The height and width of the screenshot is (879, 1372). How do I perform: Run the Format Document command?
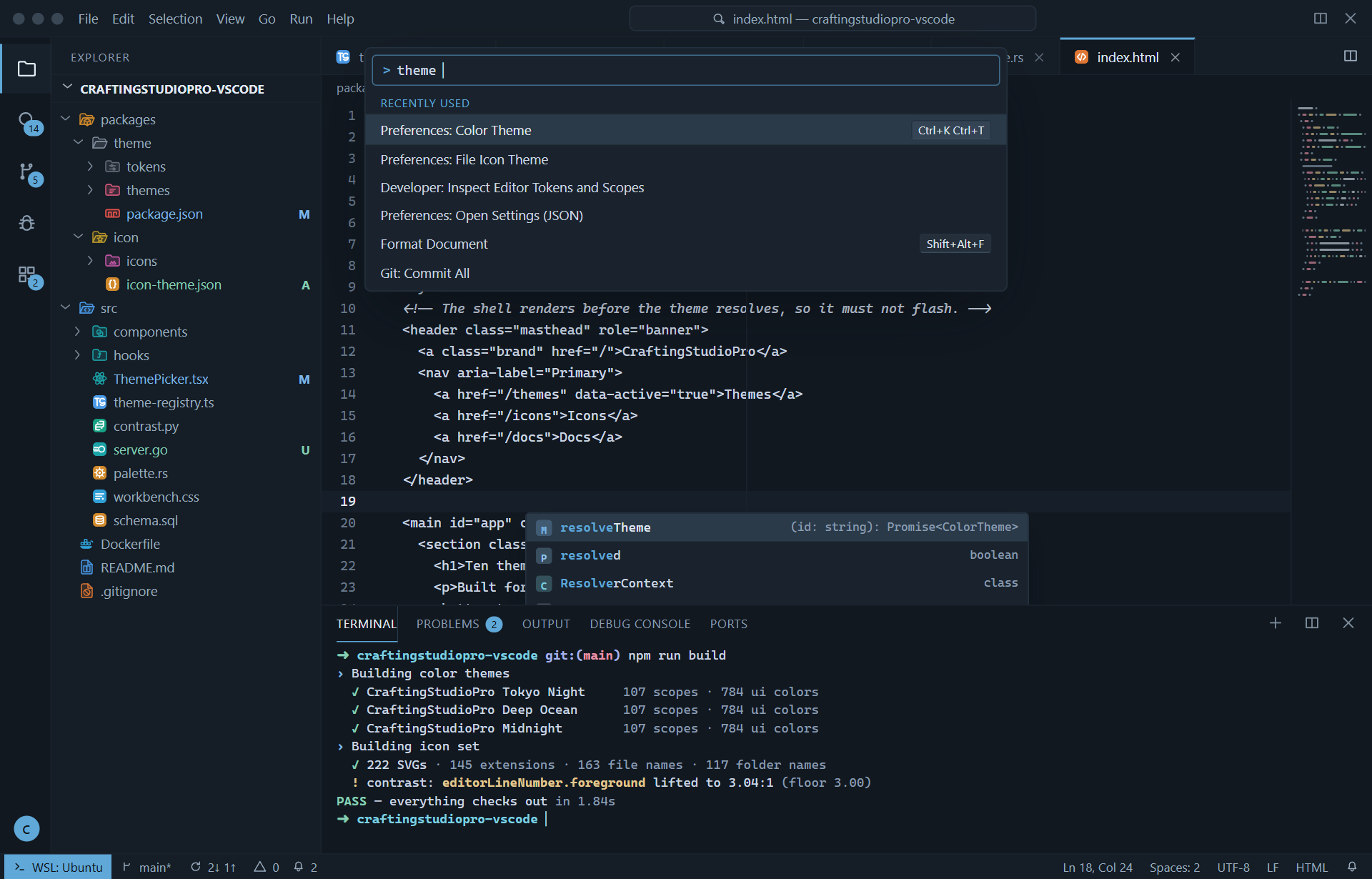click(x=685, y=244)
